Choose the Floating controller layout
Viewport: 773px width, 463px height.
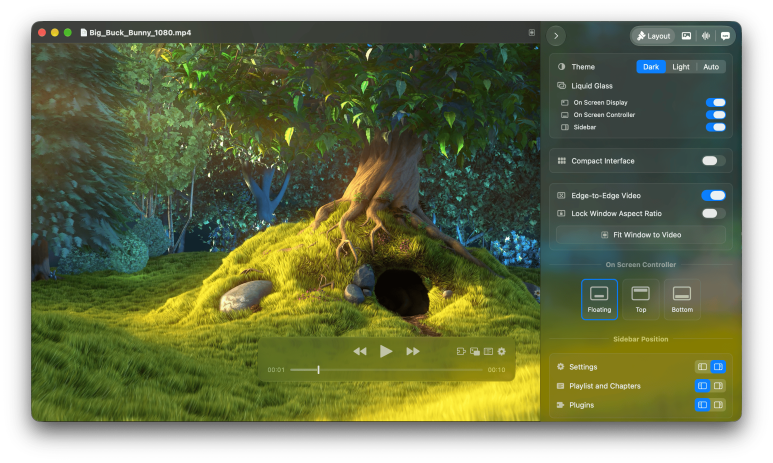coord(599,299)
